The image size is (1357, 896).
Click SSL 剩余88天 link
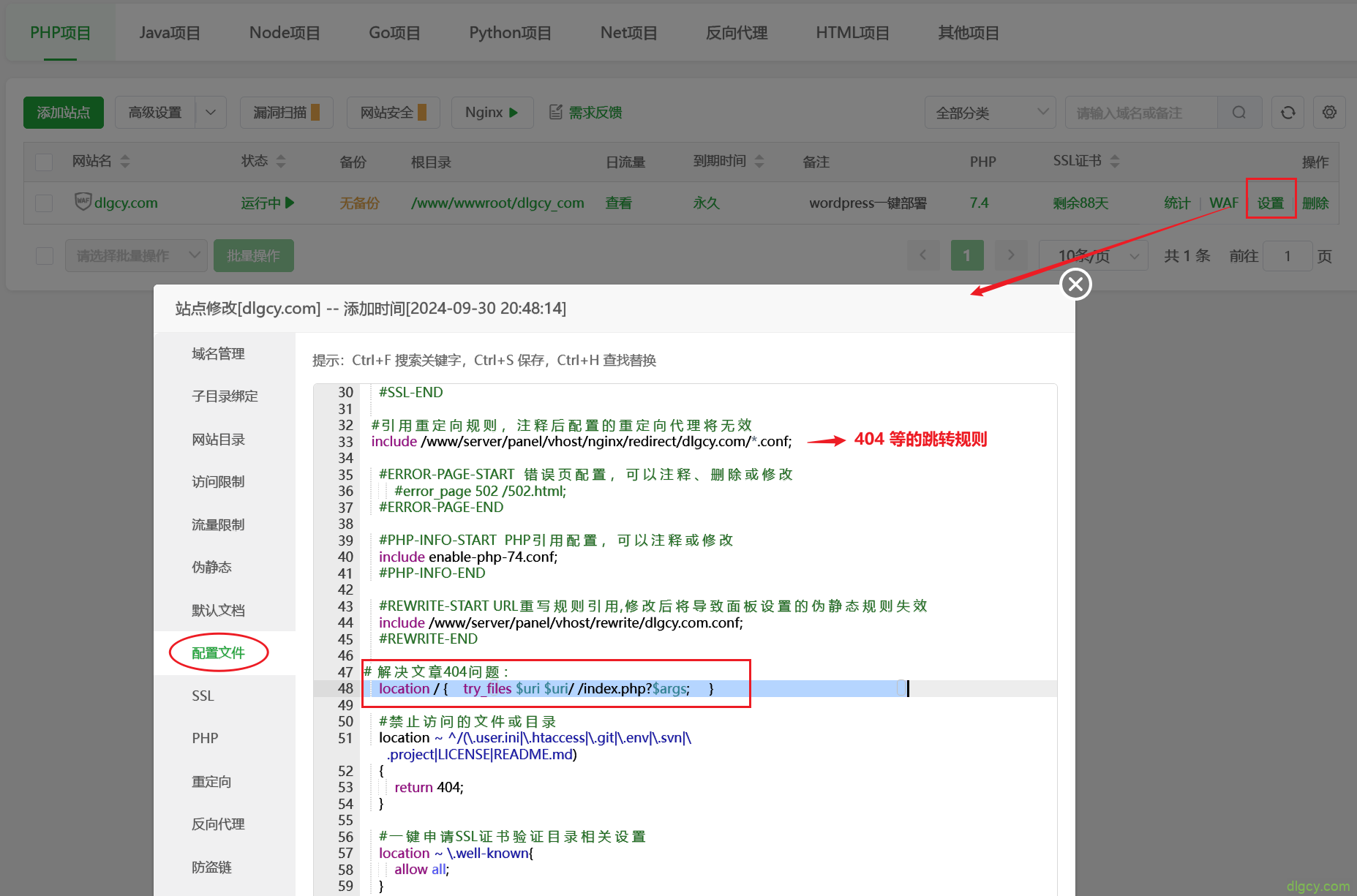click(1080, 203)
